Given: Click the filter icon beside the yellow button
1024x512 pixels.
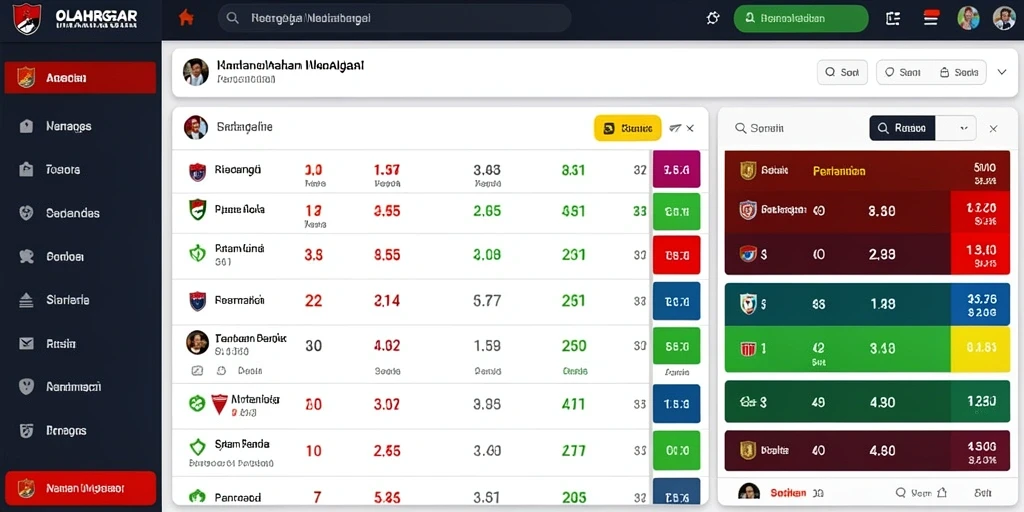Looking at the screenshot, I should (x=675, y=128).
